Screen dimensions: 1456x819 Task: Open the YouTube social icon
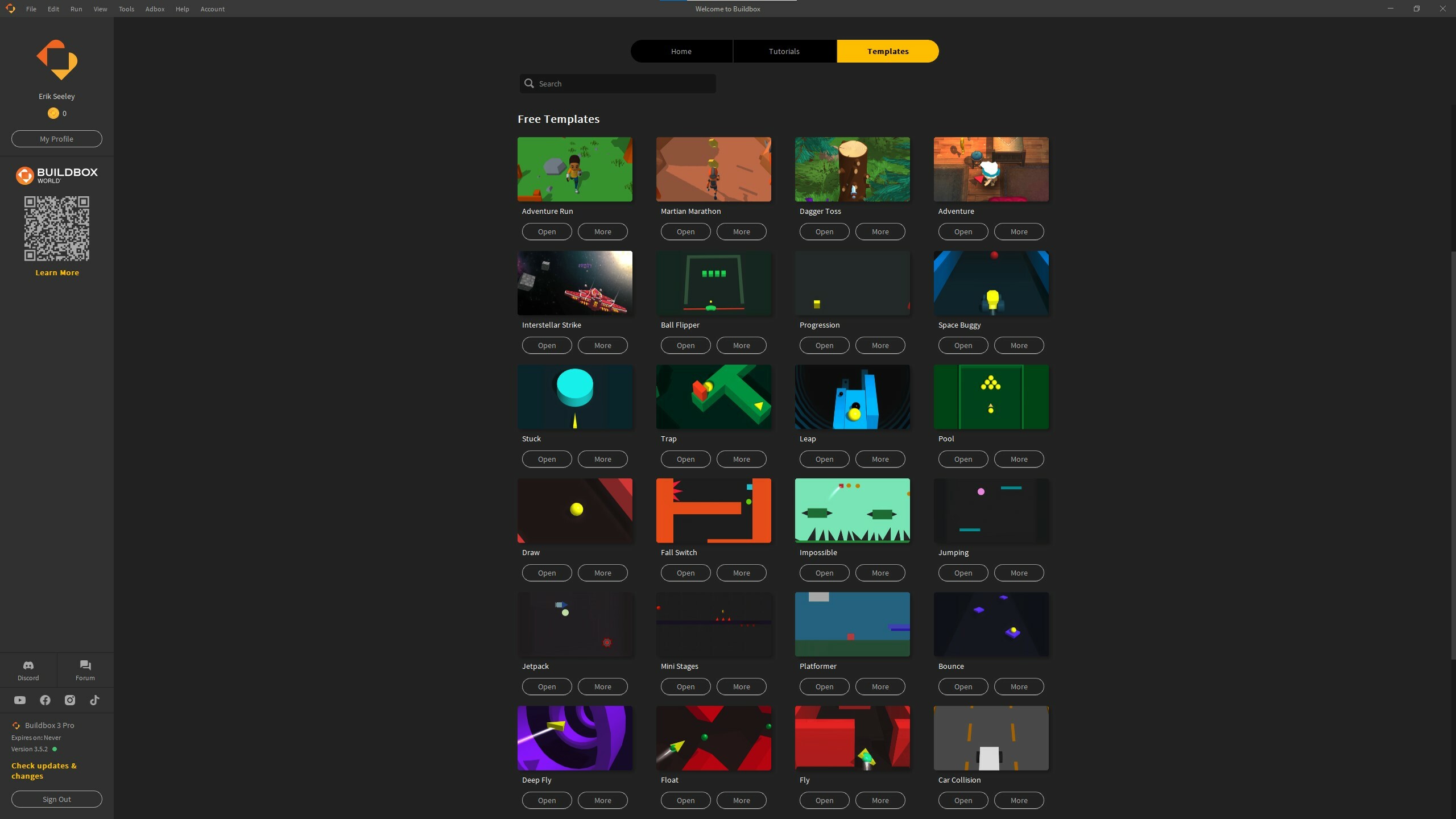[x=19, y=700]
